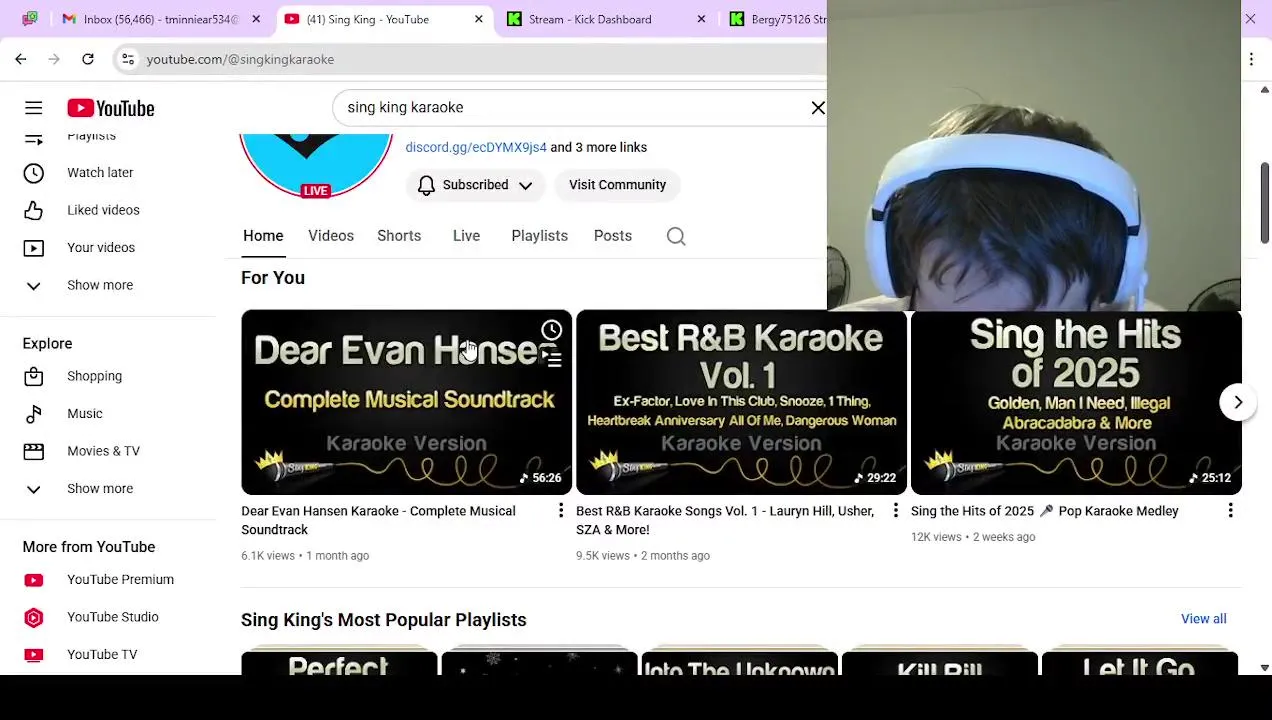Open the Let It Go playlist thumbnail
The height and width of the screenshot is (720, 1272).
[x=1139, y=664]
